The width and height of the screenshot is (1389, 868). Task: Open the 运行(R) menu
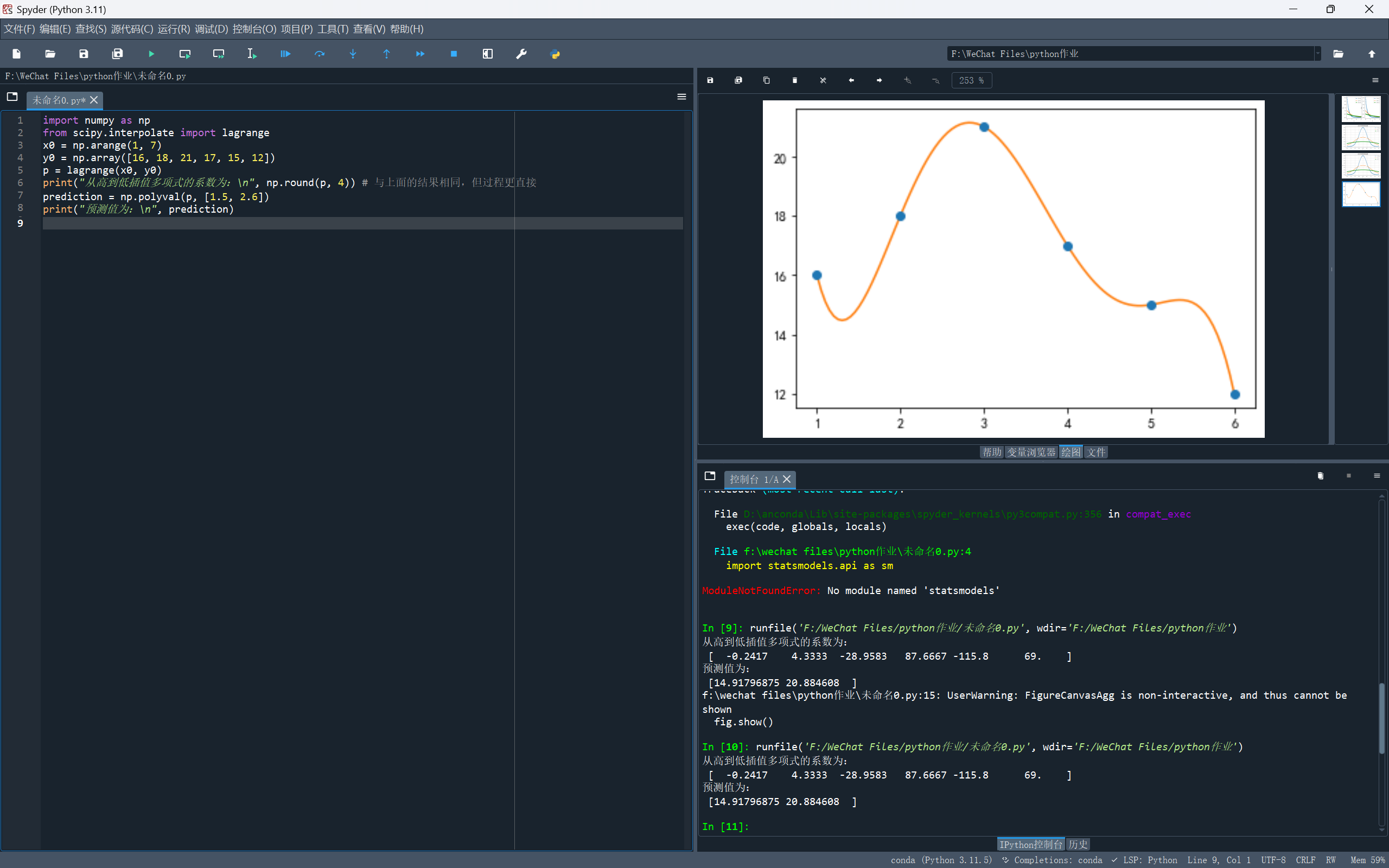173,29
